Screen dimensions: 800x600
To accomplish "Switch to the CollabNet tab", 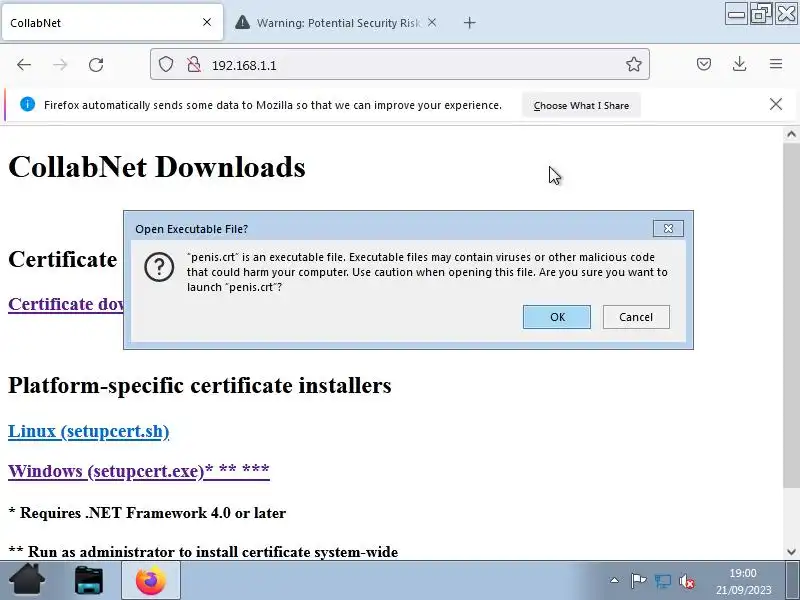I will [112, 22].
